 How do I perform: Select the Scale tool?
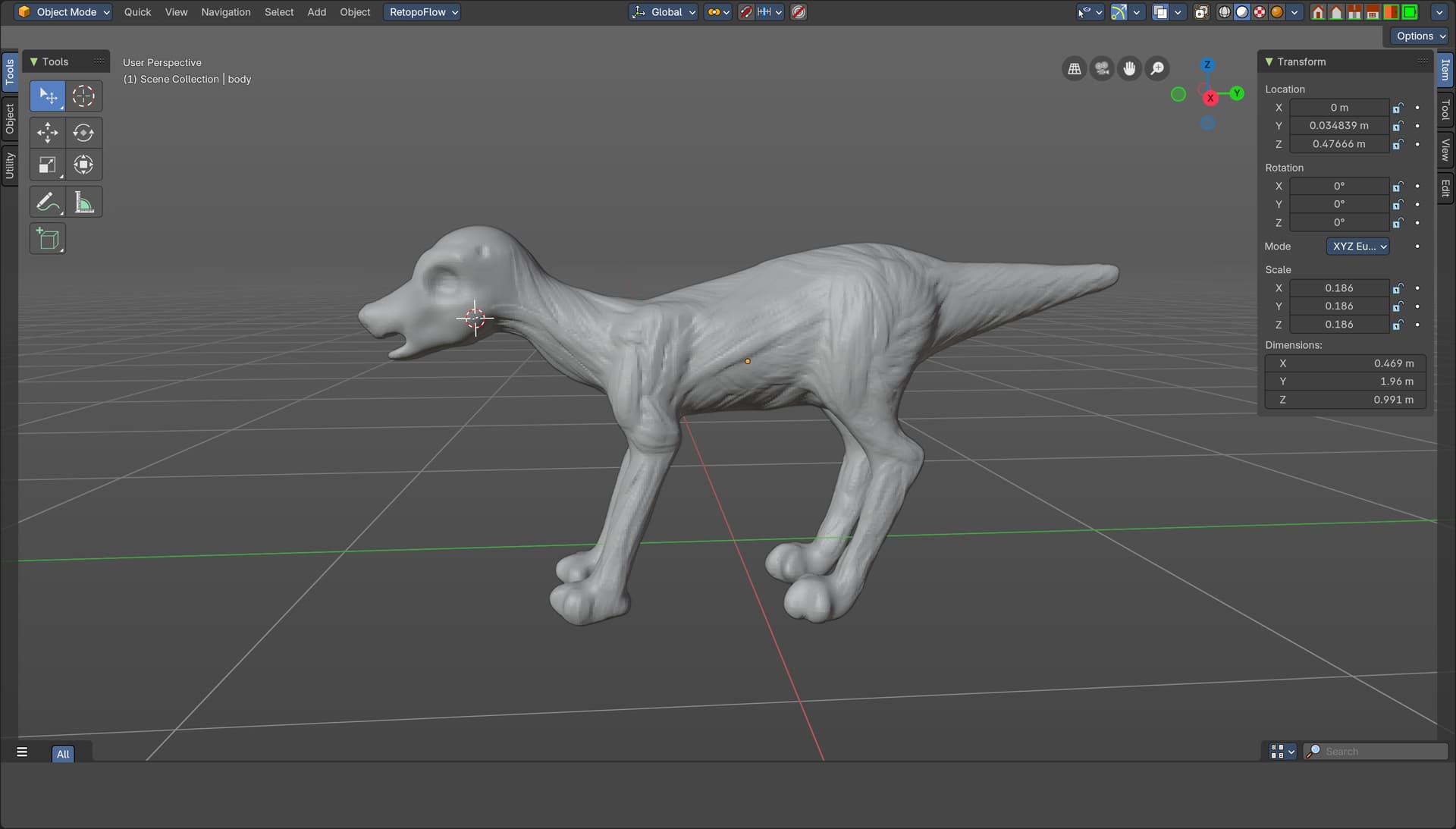coord(47,165)
